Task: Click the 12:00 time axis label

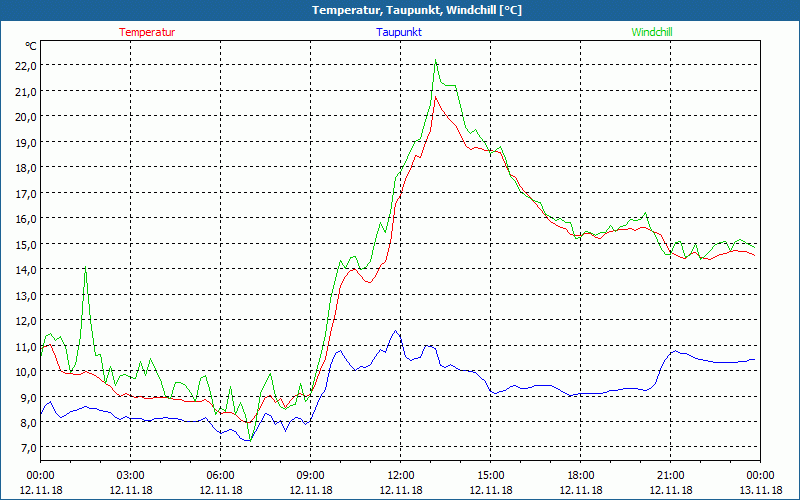Action: pos(401,476)
